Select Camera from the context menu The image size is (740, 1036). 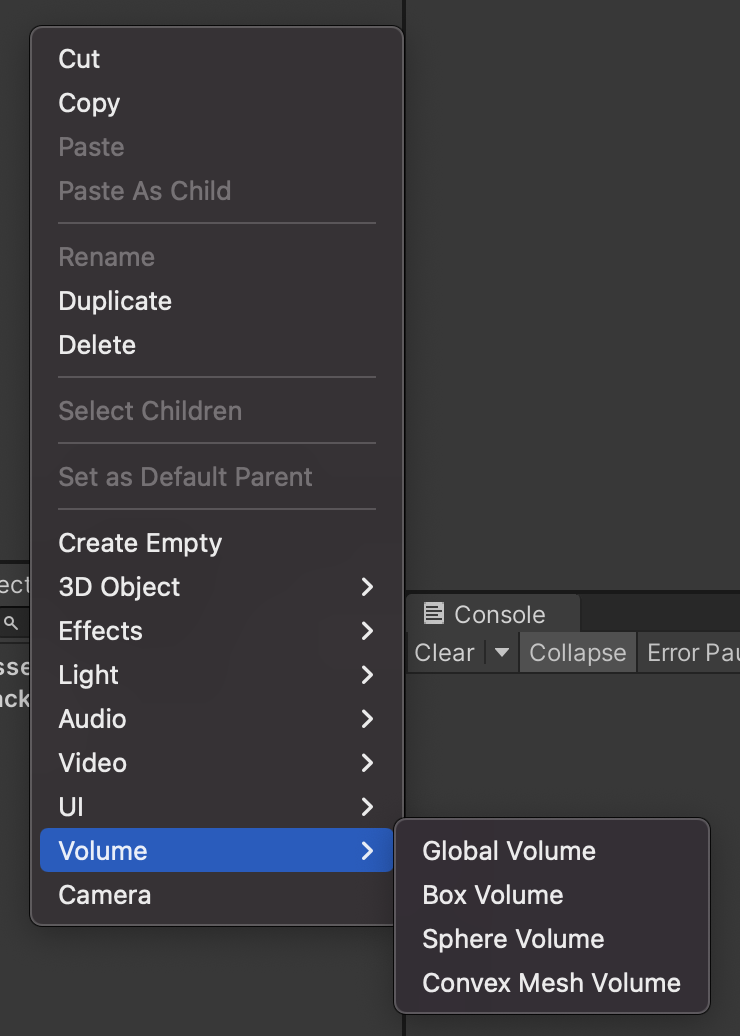[x=105, y=895]
